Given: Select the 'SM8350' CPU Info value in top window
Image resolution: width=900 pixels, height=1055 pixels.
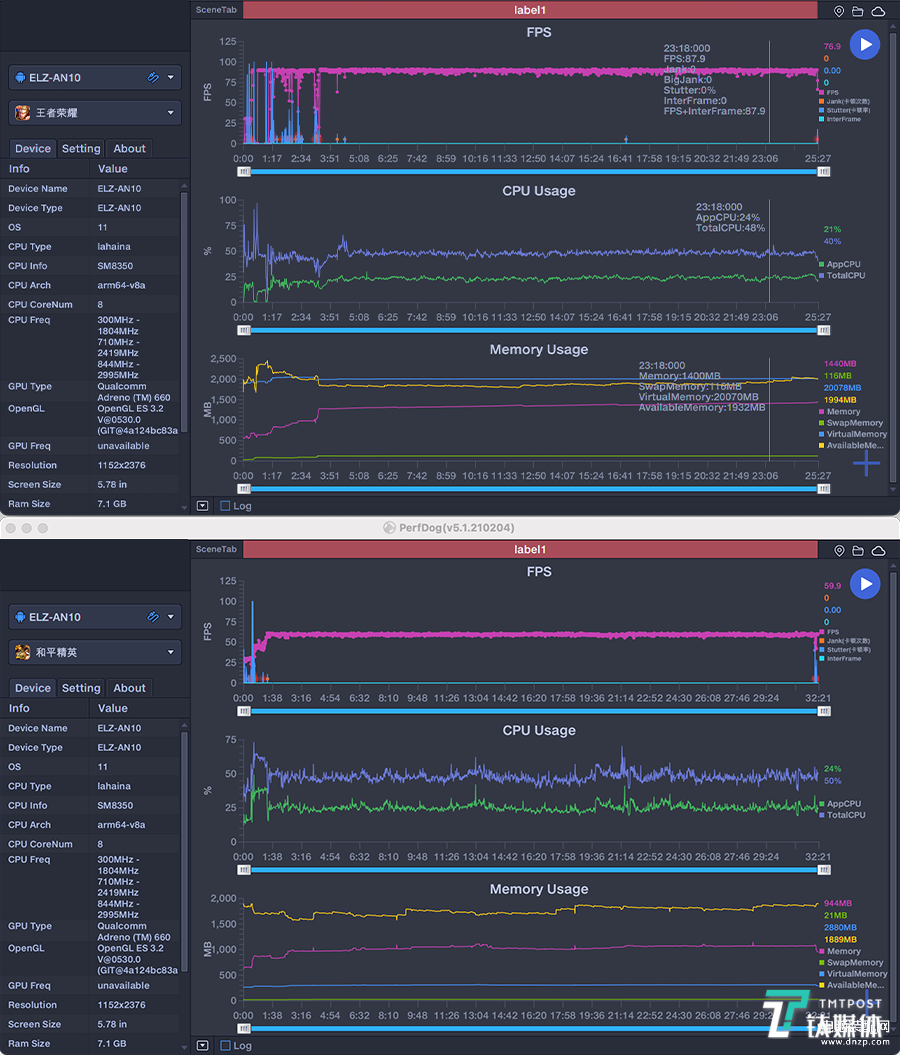Looking at the screenshot, I should tap(115, 266).
